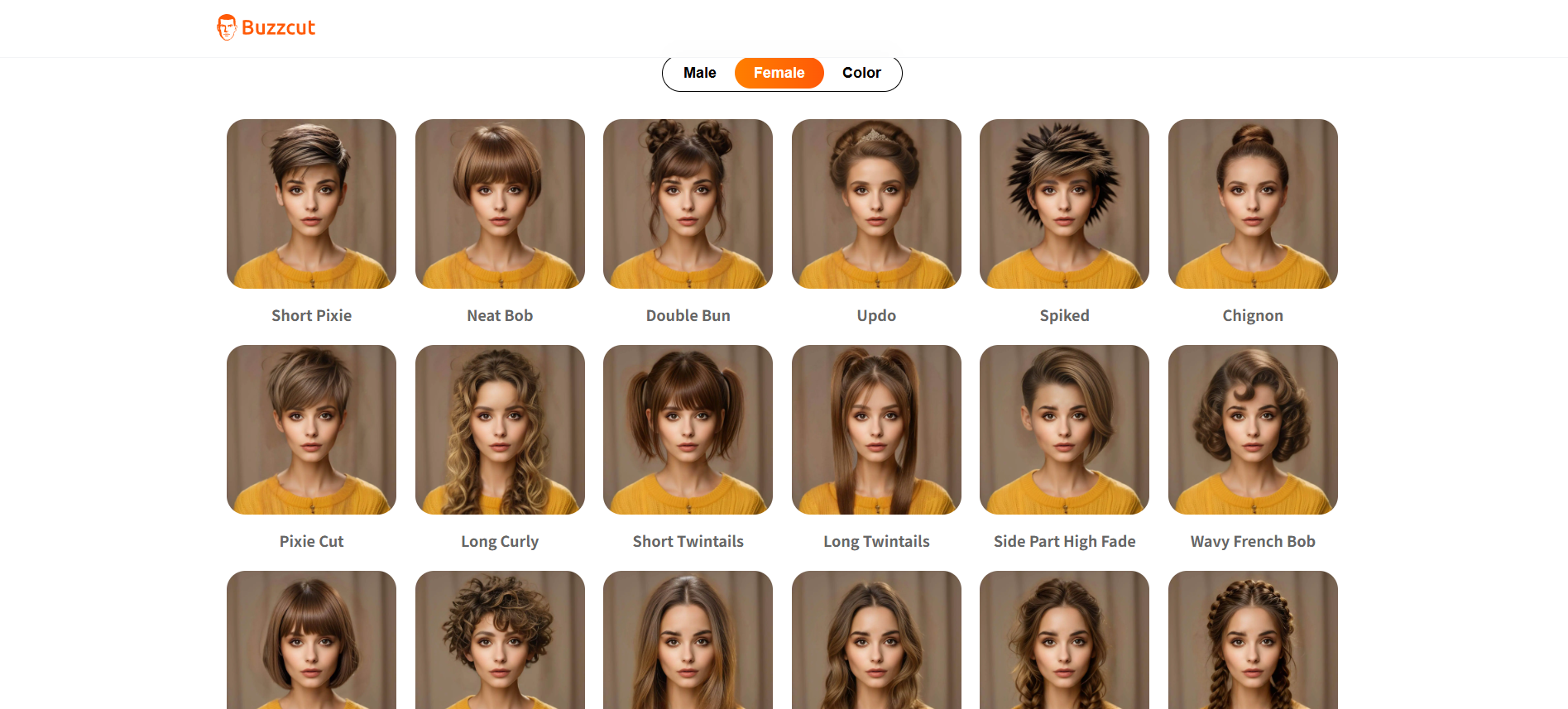Click the Wavy French Bob label
1568x709 pixels.
pos(1253,541)
